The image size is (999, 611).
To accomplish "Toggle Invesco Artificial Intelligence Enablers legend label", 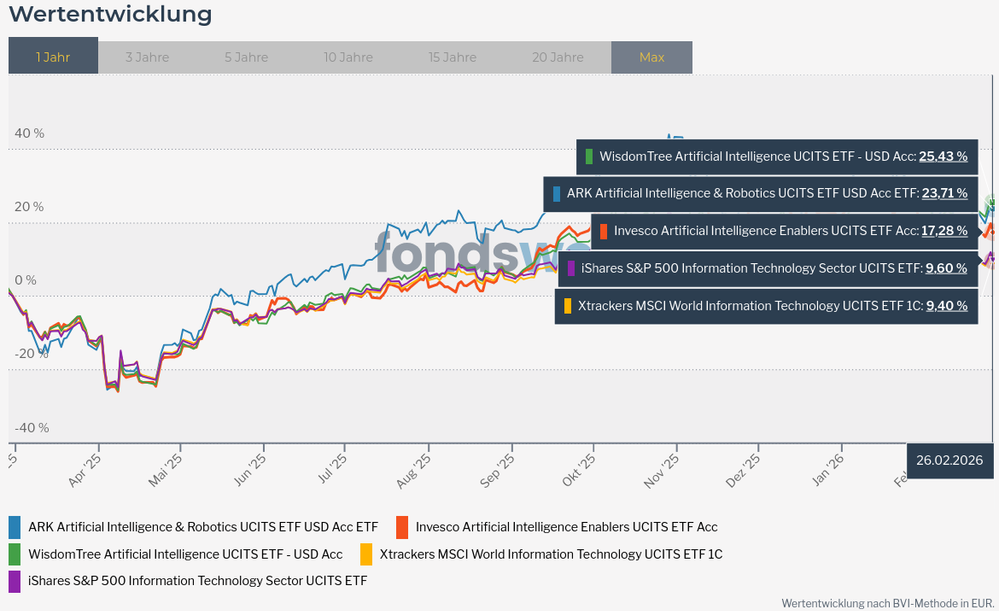I will point(566,527).
